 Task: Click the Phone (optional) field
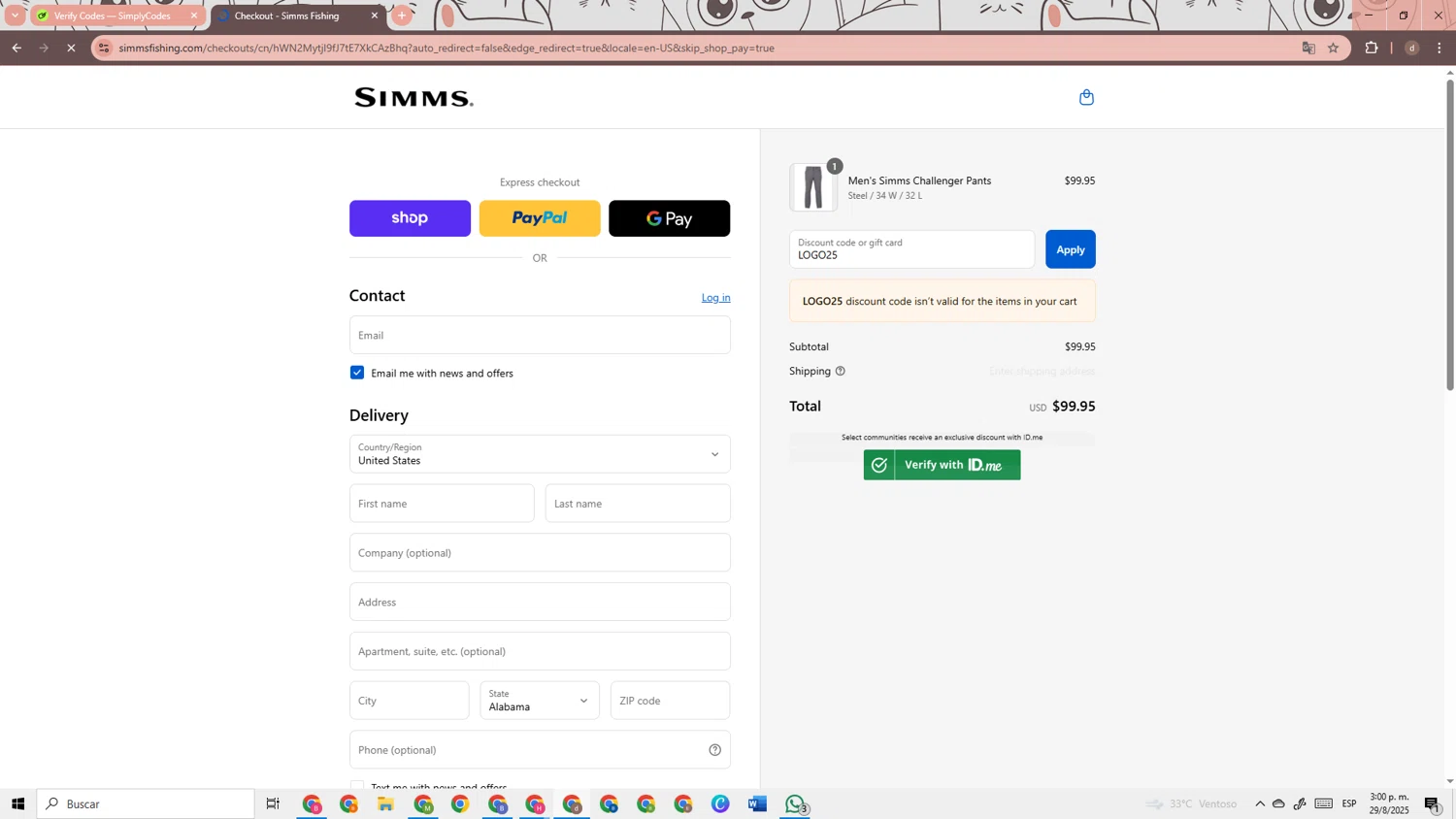[540, 749]
